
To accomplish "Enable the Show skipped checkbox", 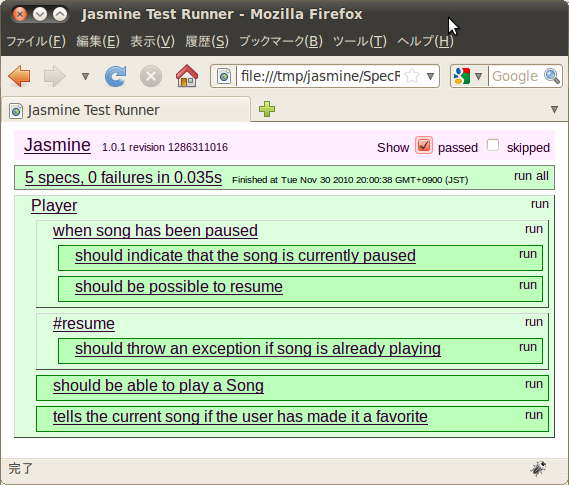I will tap(493, 145).
